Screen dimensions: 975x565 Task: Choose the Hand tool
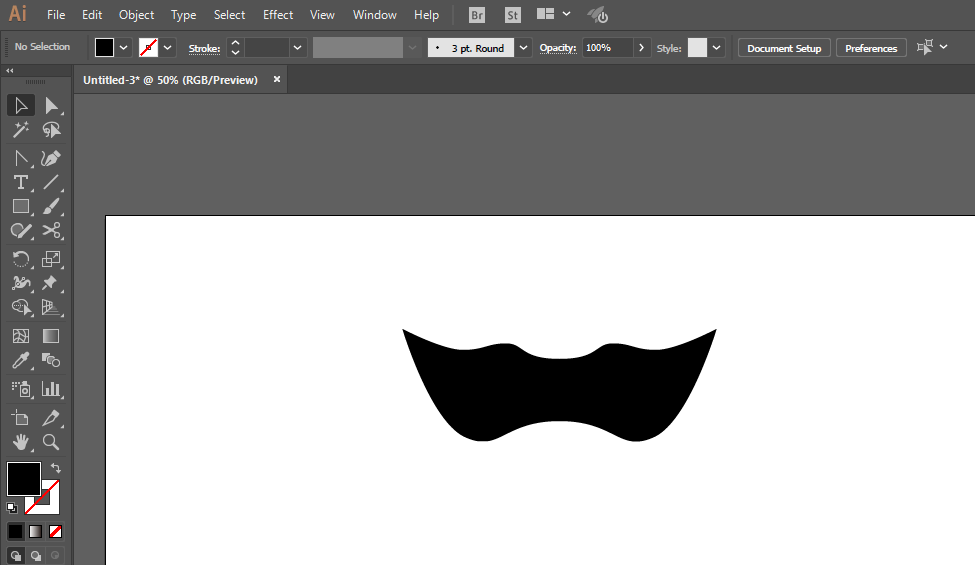pyautogui.click(x=20, y=442)
